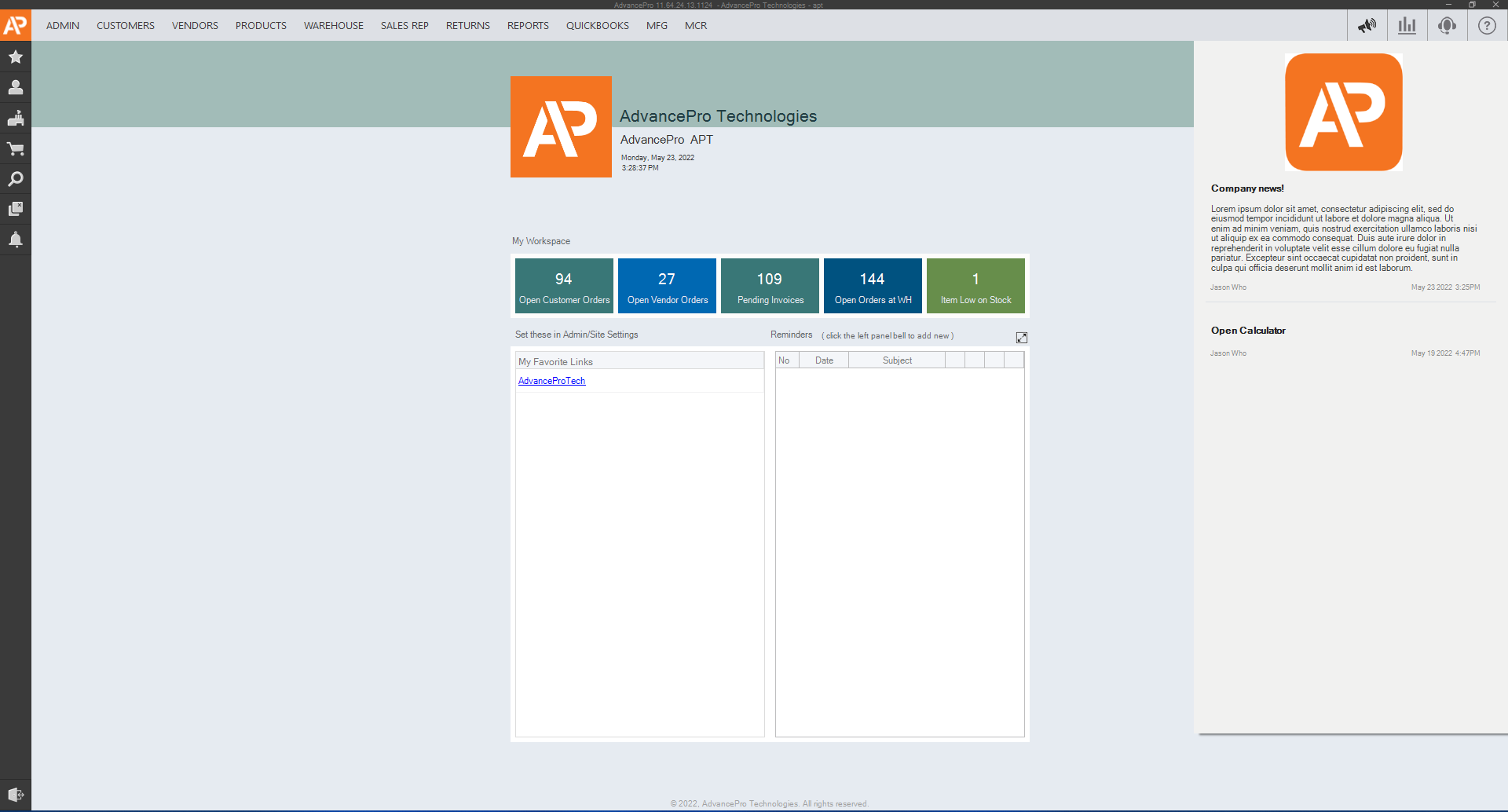The image size is (1508, 812).
Task: Click the reminder bell icon in sidebar
Action: [16, 240]
